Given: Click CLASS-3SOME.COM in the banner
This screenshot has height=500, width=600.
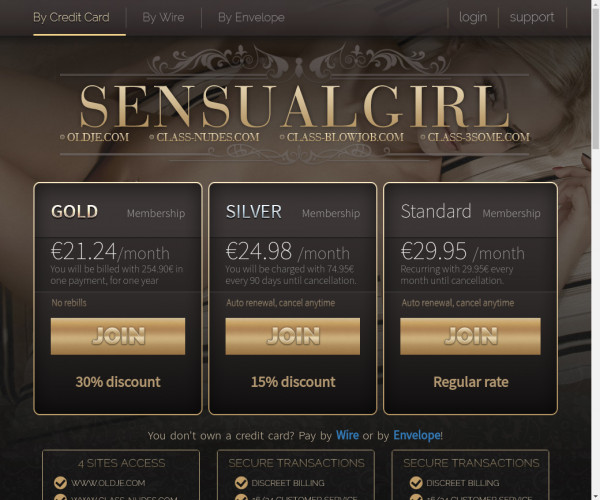Looking at the screenshot, I should 478,137.
